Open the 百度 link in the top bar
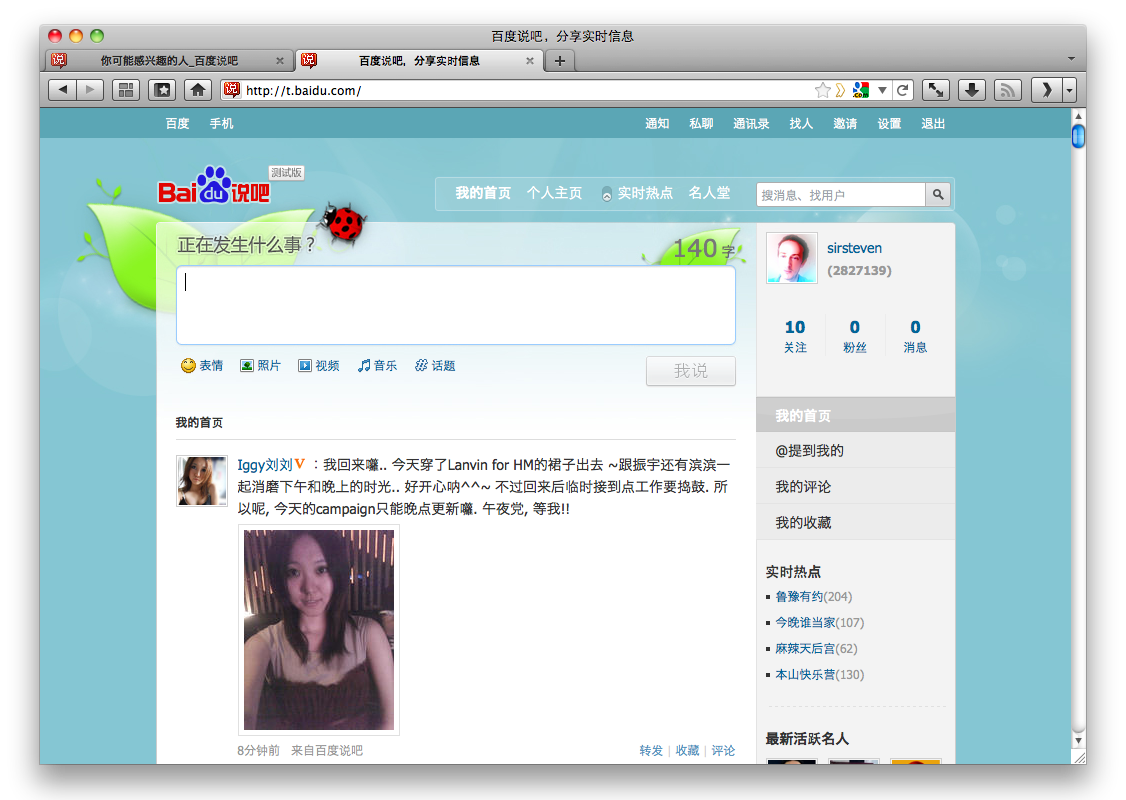Image resolution: width=1126 pixels, height=800 pixels. [177, 124]
